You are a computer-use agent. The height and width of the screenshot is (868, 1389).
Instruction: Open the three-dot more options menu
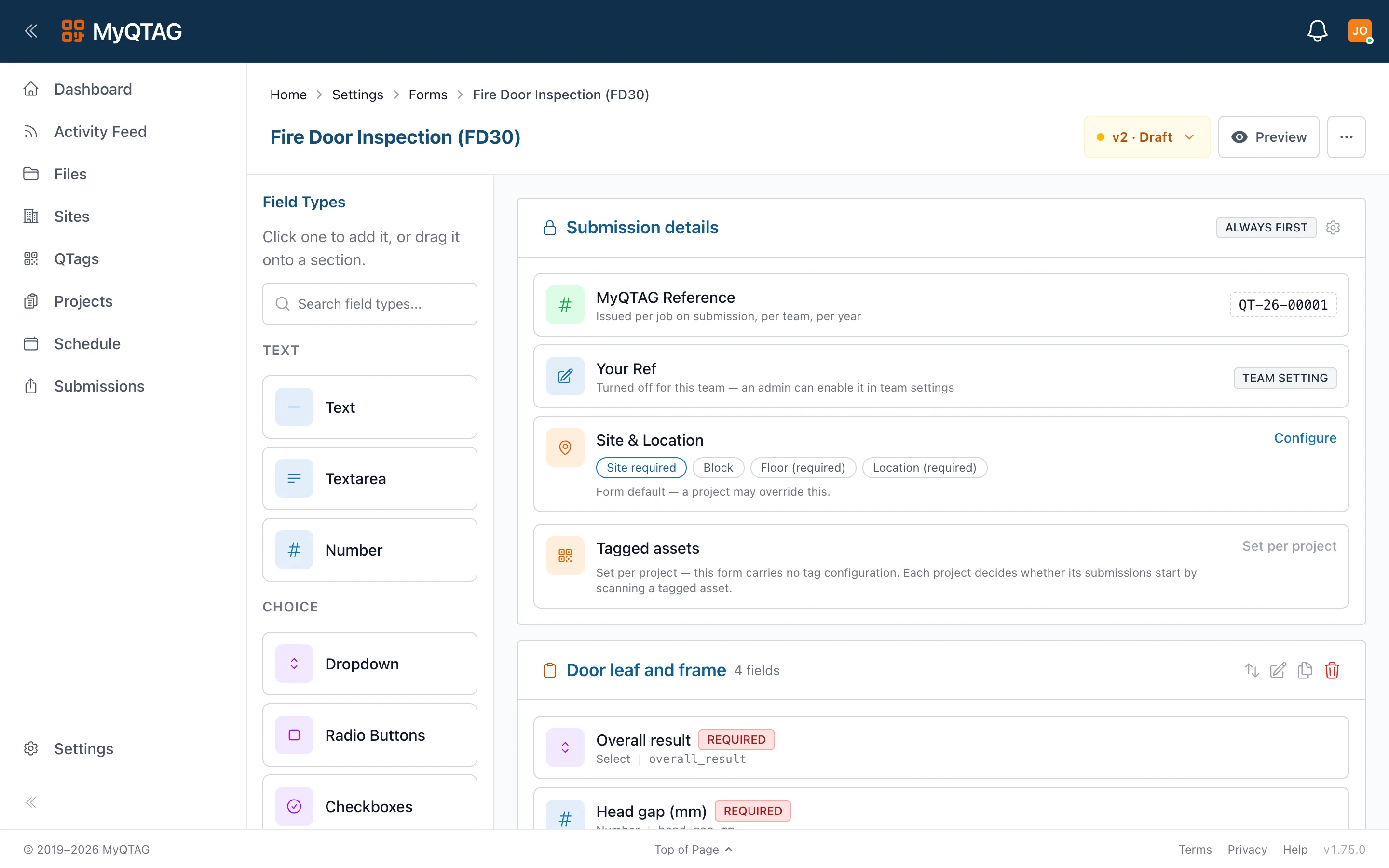coord(1346,137)
